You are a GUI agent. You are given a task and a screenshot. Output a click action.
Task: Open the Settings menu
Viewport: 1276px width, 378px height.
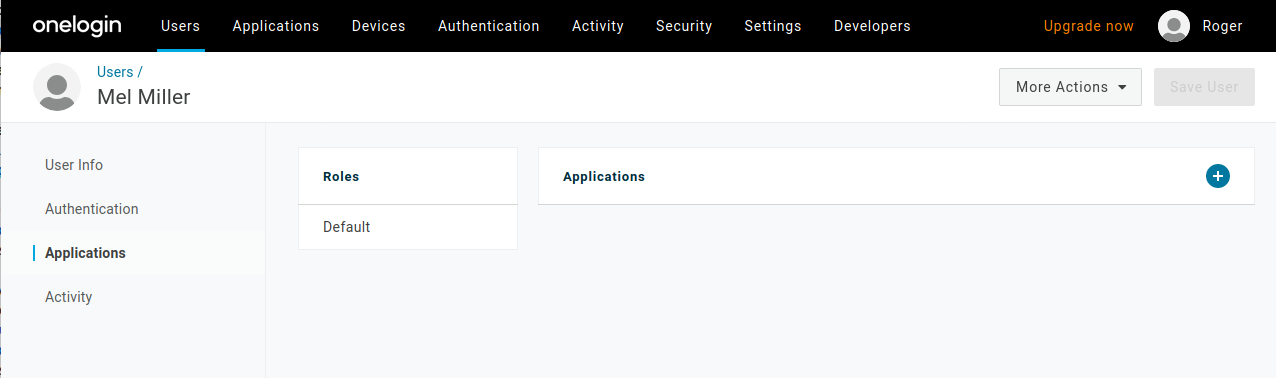773,26
